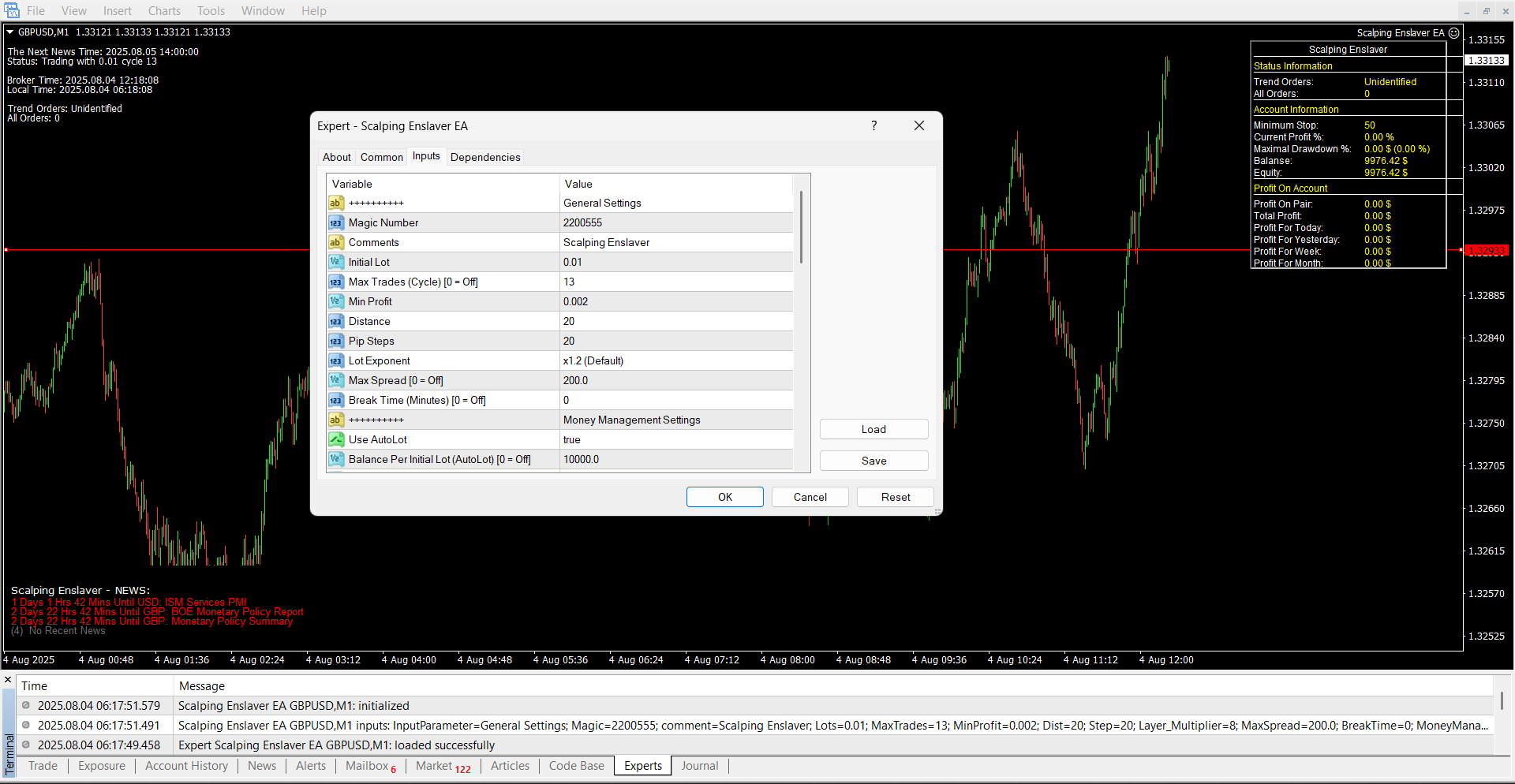Screen dimensions: 1515x784
Task: Expand chart symbol arrow next to GBPUSD,M1
Action: point(10,32)
